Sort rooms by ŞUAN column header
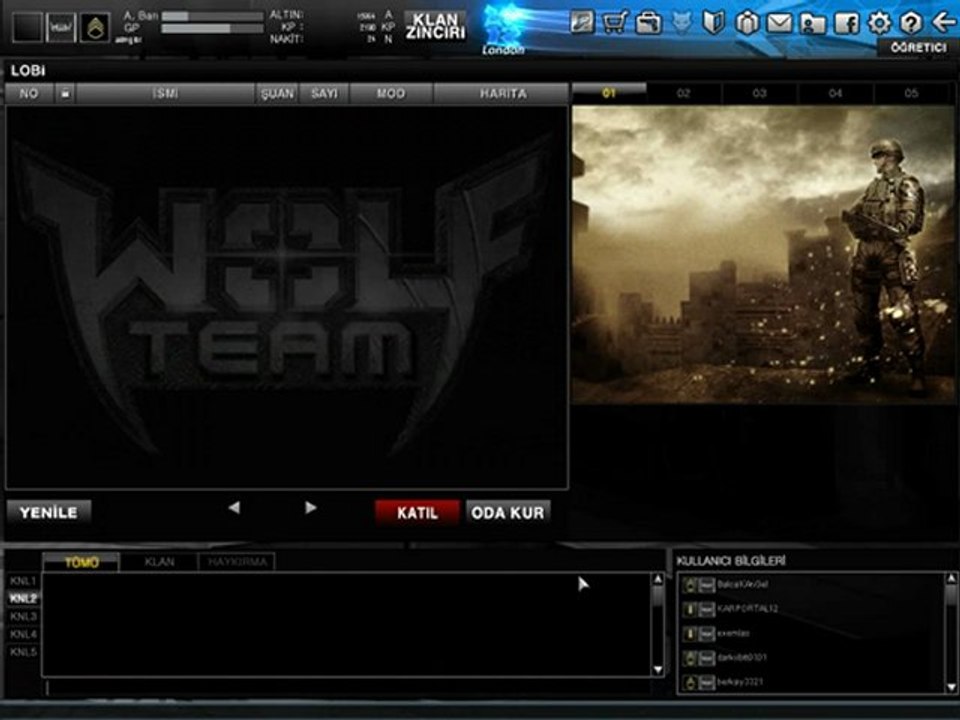960x720 pixels. (277, 94)
